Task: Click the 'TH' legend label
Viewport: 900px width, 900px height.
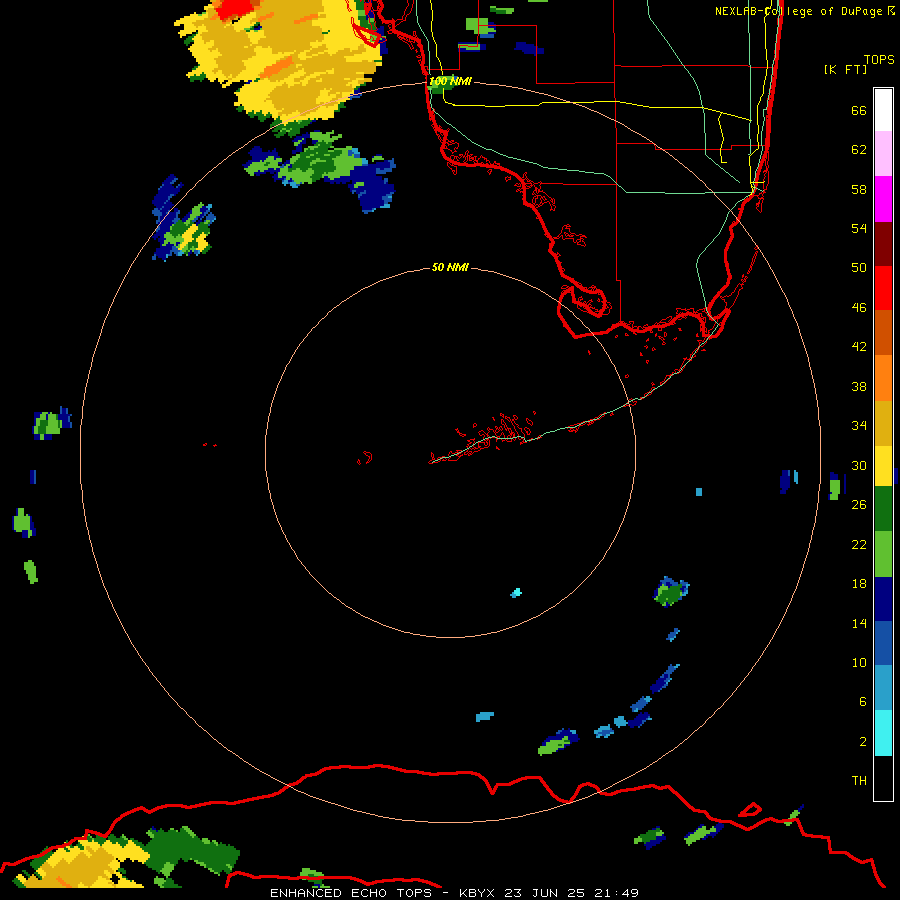Action: [x=859, y=781]
